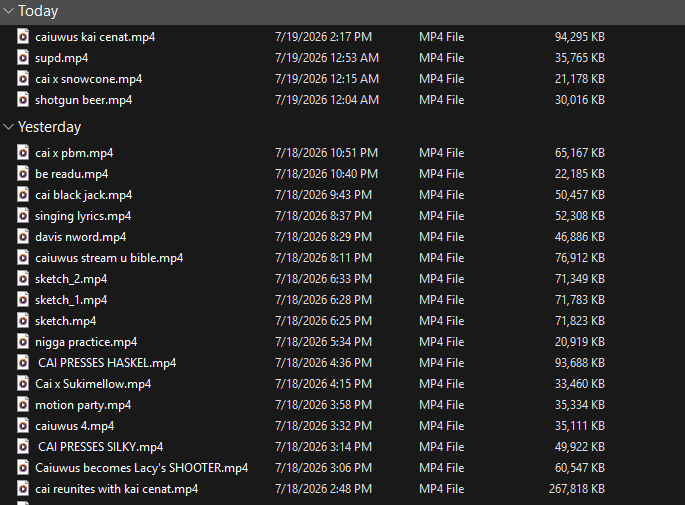
Task: Click file icon for cai black jack.mp4
Action: pyautogui.click(x=23, y=195)
